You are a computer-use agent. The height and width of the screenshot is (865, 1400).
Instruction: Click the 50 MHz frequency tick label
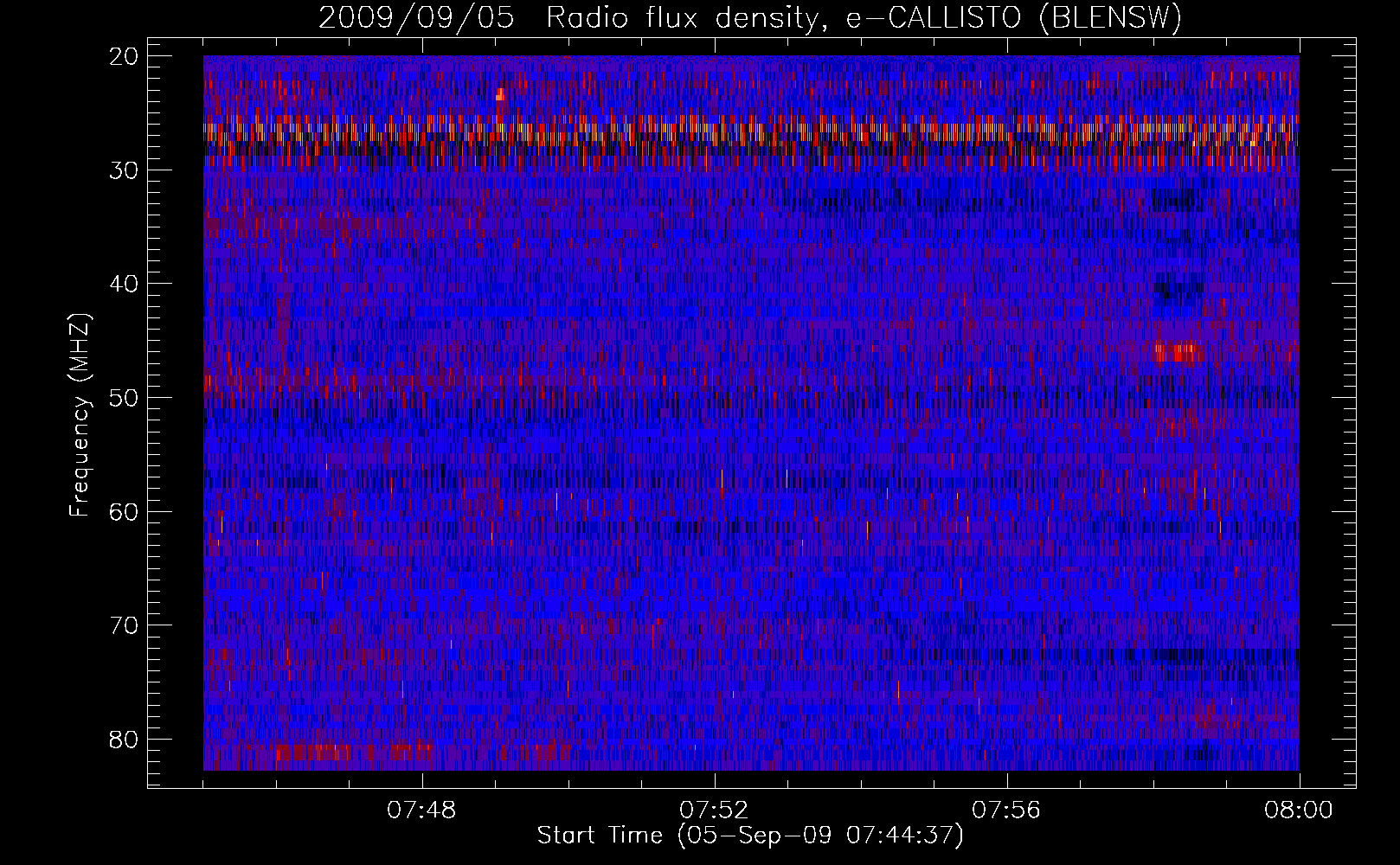point(125,398)
